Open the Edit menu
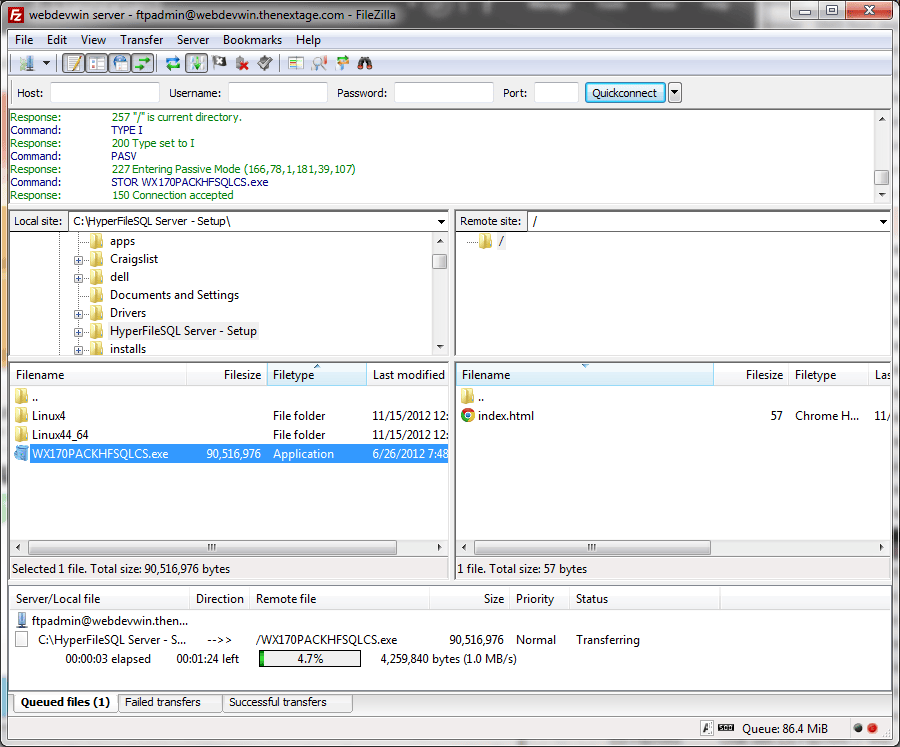 pyautogui.click(x=57, y=40)
